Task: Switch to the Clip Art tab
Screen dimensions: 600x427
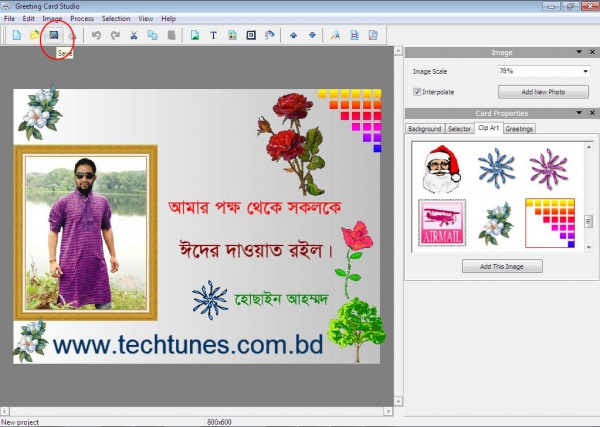Action: point(489,128)
